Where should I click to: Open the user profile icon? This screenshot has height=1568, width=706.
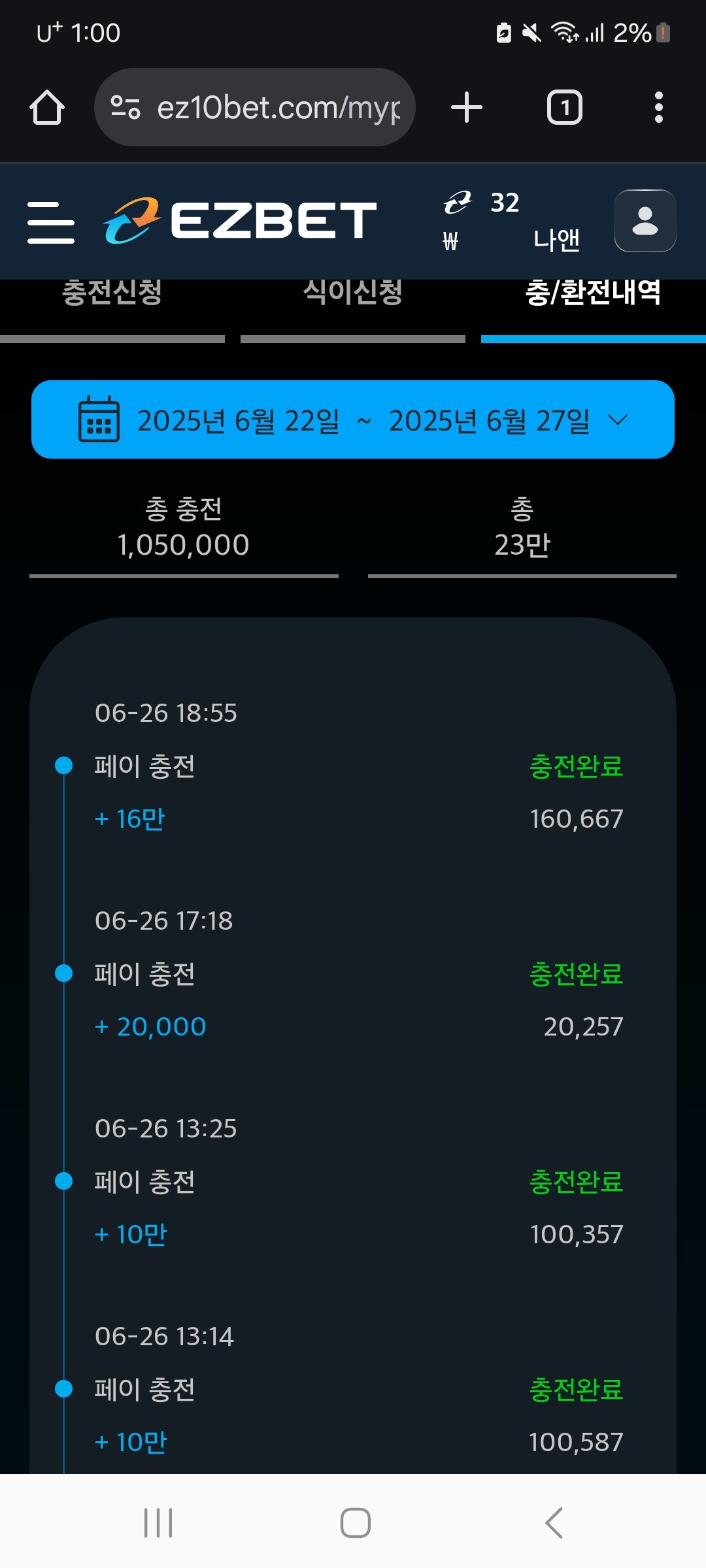[645, 221]
